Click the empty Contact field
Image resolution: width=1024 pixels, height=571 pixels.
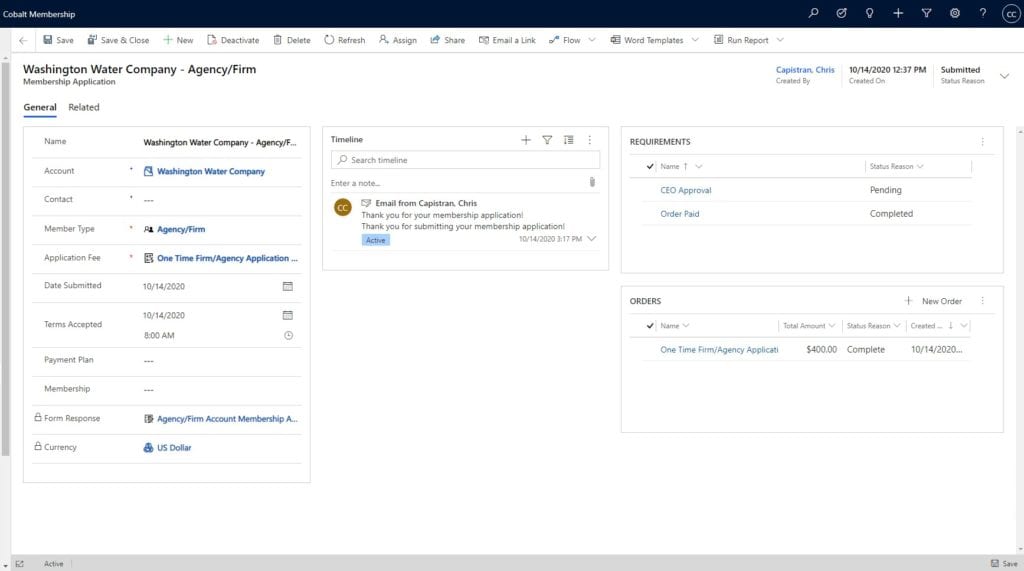point(221,200)
